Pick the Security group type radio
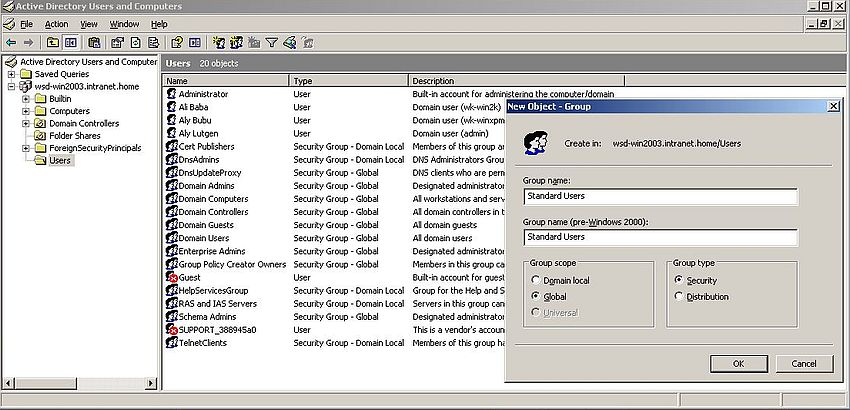 (x=679, y=281)
